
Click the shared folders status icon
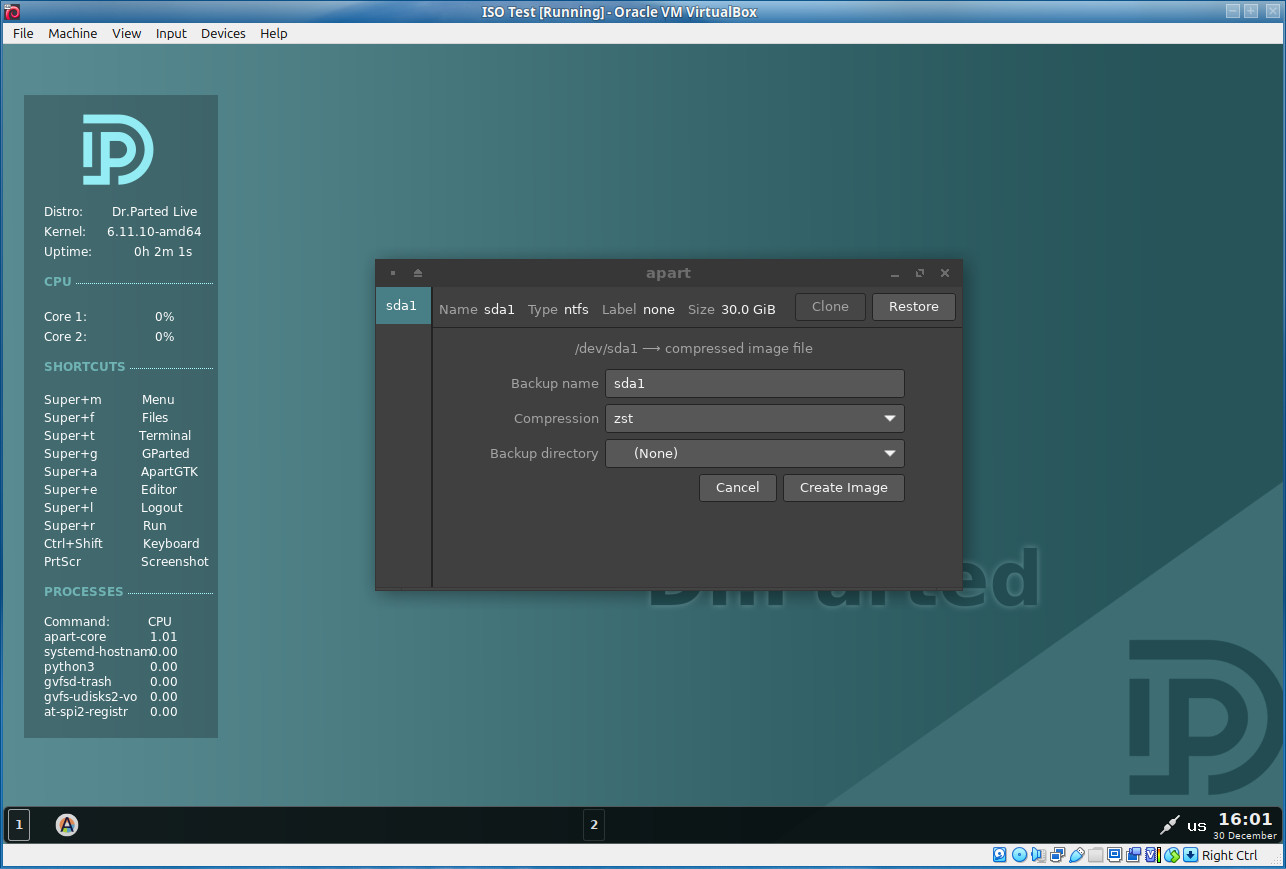click(x=1096, y=855)
